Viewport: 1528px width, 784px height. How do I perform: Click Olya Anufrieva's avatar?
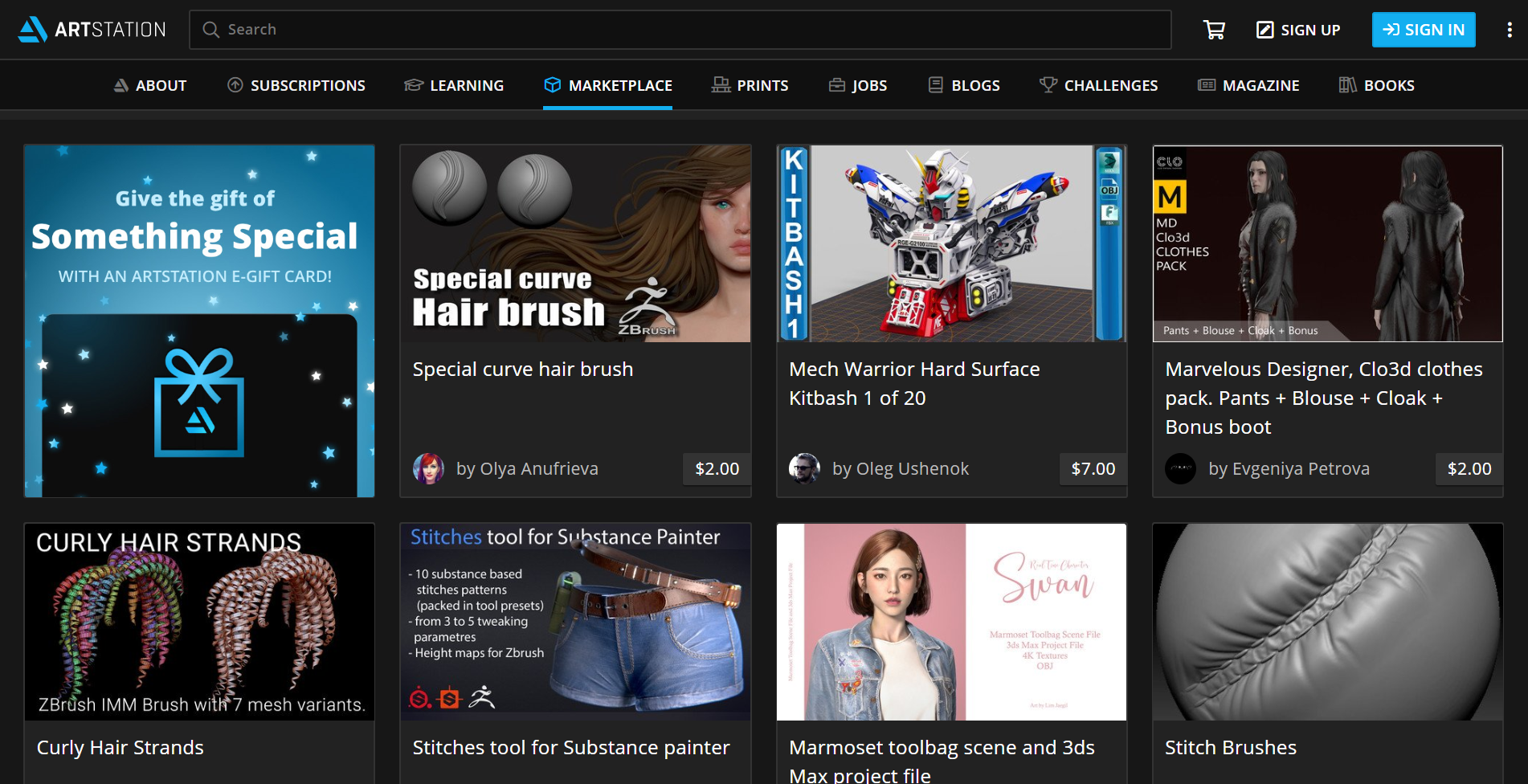point(428,468)
